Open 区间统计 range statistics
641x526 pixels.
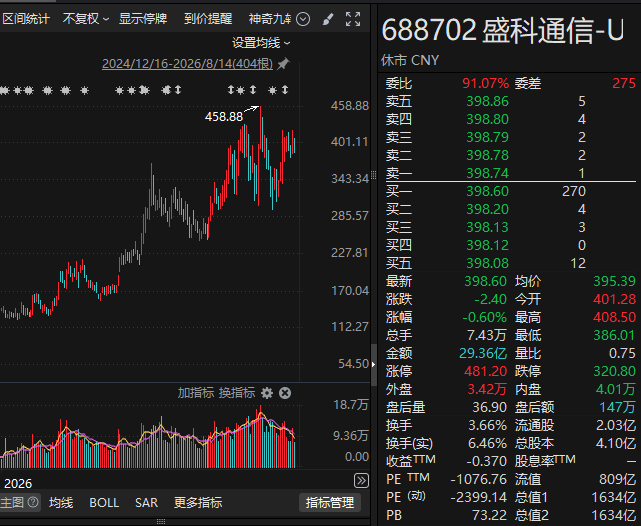(x=26, y=19)
